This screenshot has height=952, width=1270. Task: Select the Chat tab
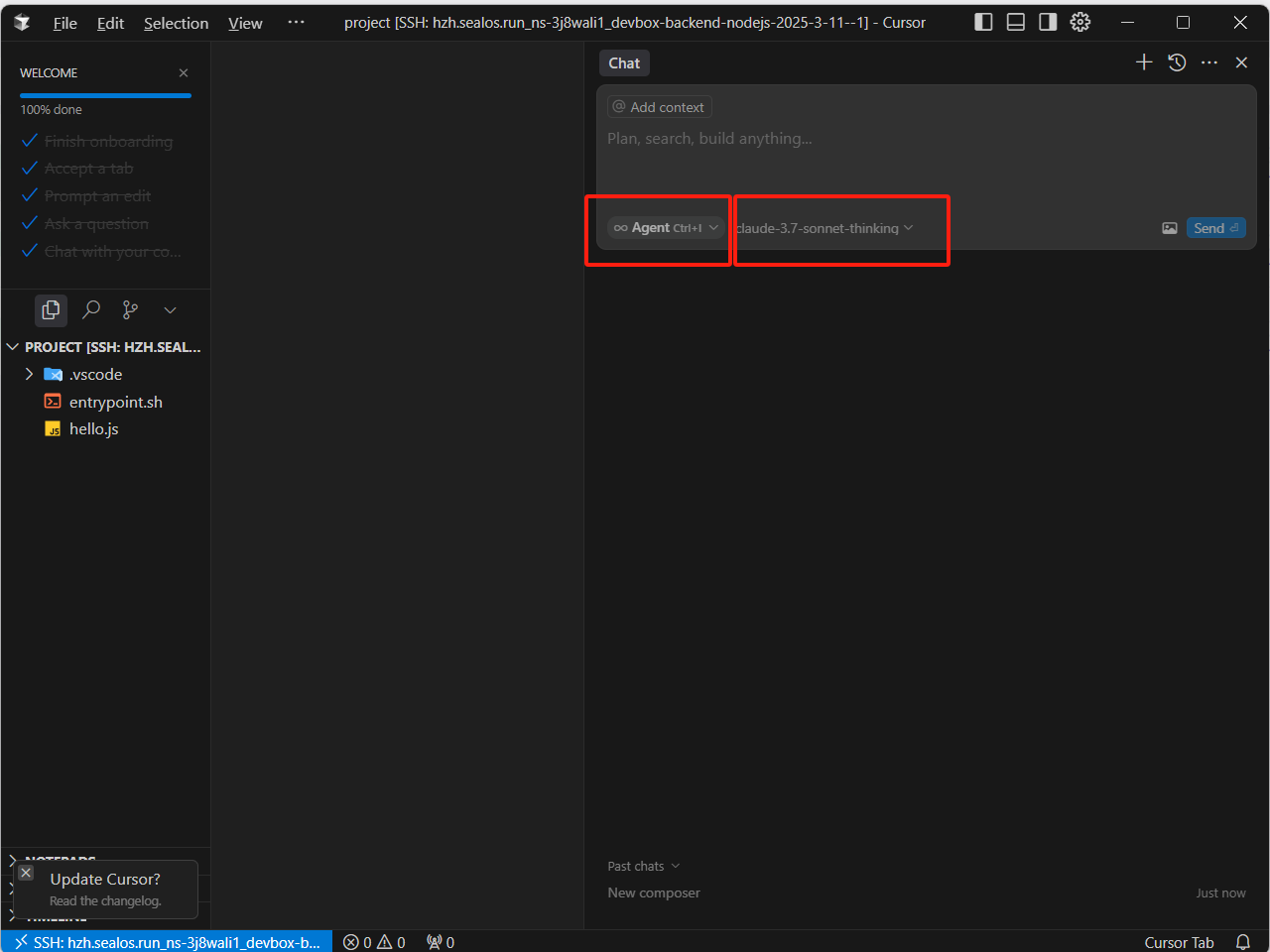click(x=623, y=62)
